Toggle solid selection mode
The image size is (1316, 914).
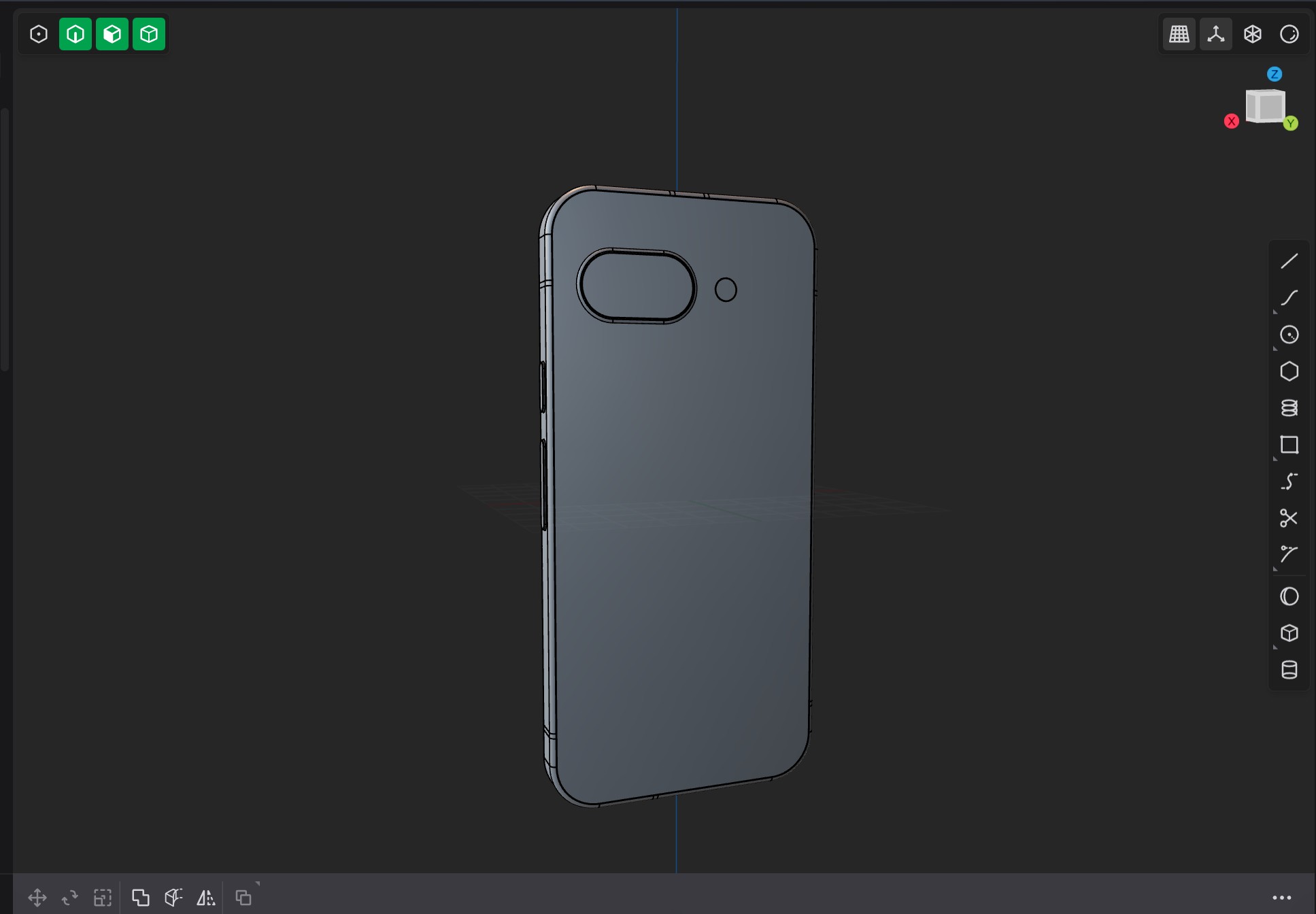[149, 34]
